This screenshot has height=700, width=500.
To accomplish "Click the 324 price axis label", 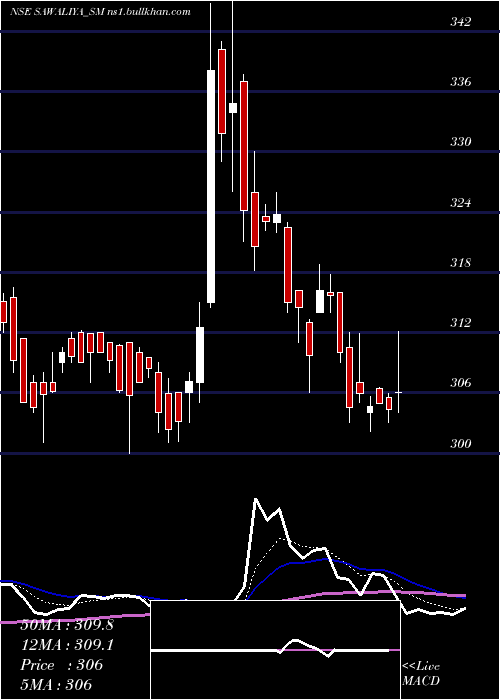I will click(x=461, y=202).
